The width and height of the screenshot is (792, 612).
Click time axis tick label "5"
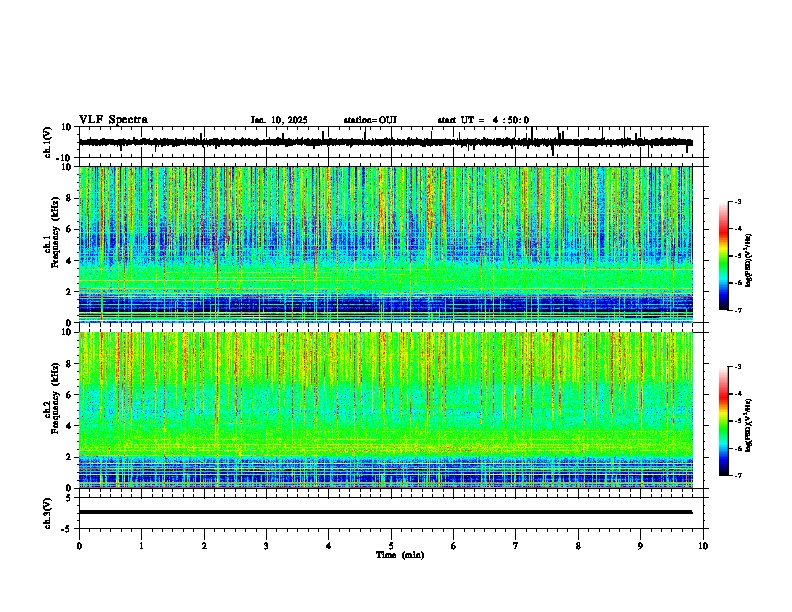click(391, 546)
